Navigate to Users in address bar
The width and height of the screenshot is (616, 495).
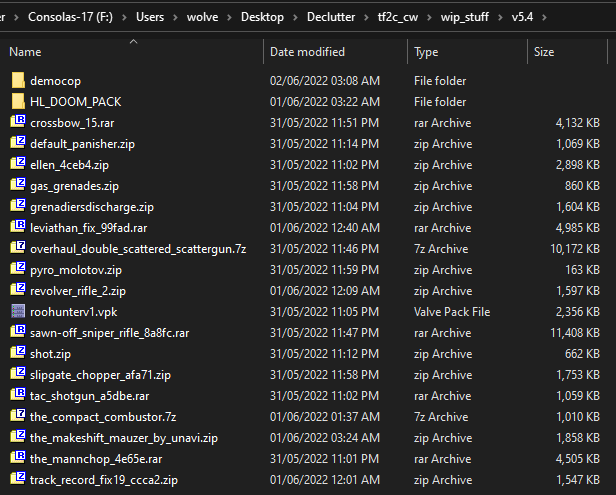[150, 17]
